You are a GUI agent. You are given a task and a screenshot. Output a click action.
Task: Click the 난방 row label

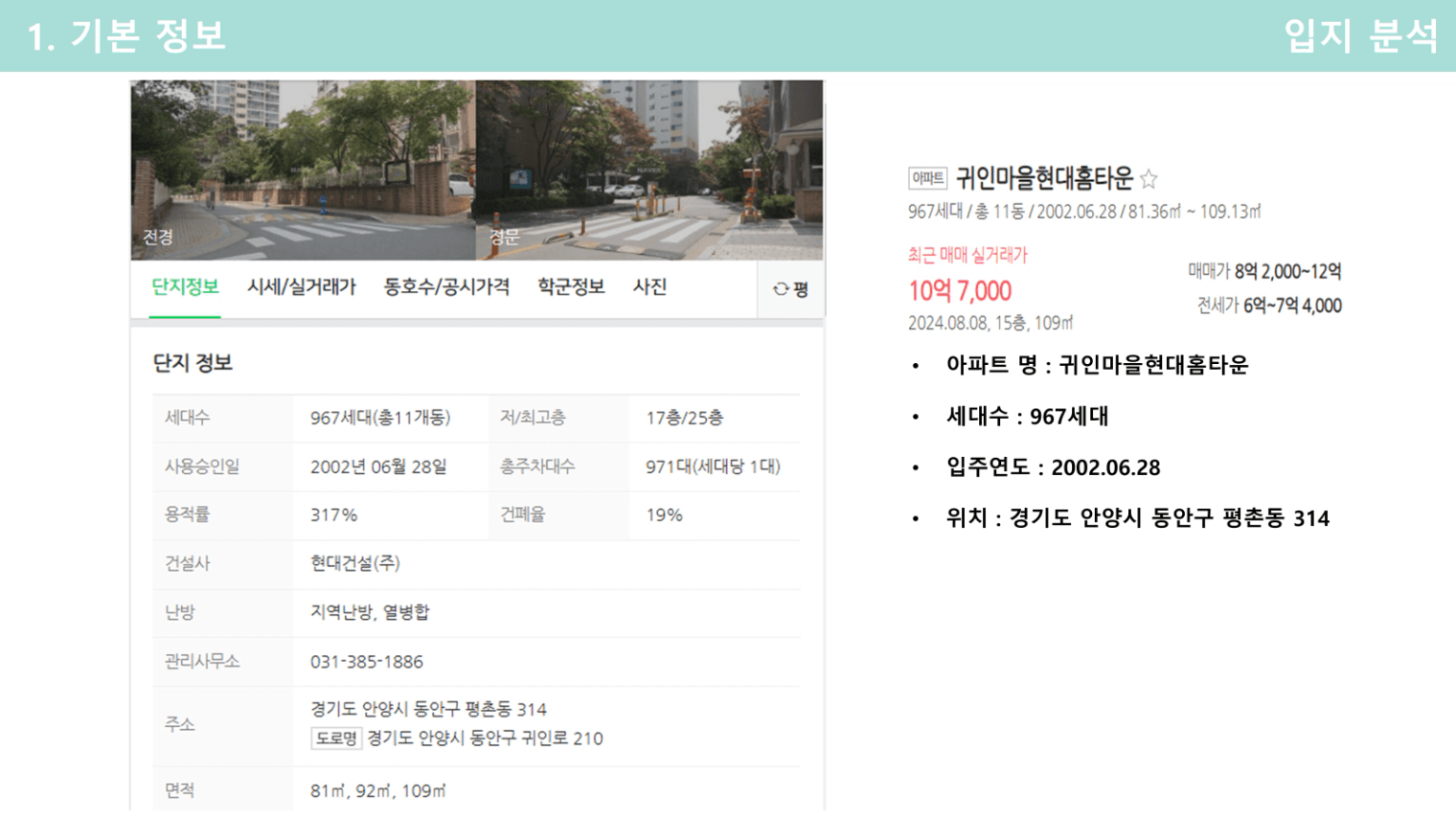(179, 612)
